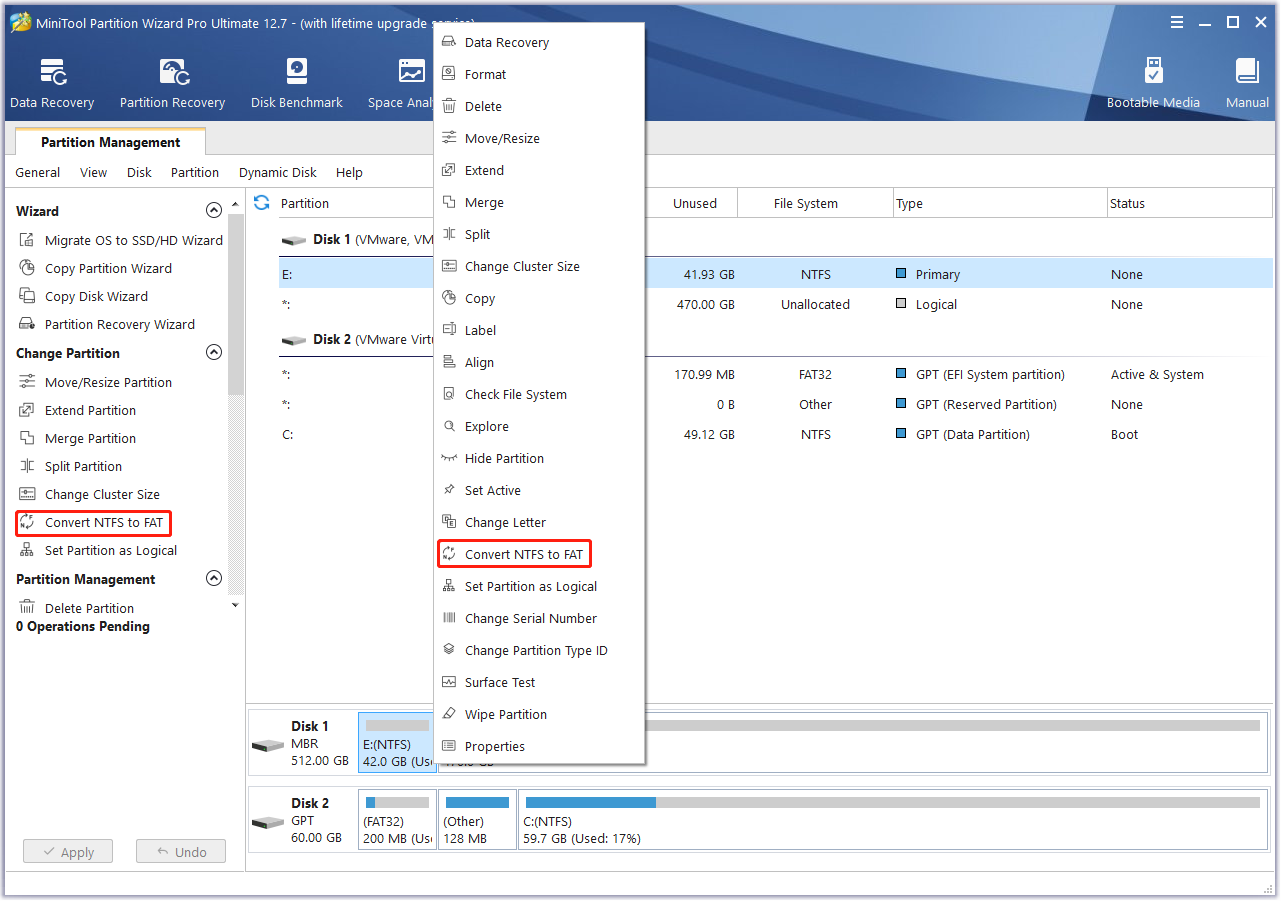1281x901 pixels.
Task: Click Data Recovery in the context menu
Action: pyautogui.click(x=539, y=42)
